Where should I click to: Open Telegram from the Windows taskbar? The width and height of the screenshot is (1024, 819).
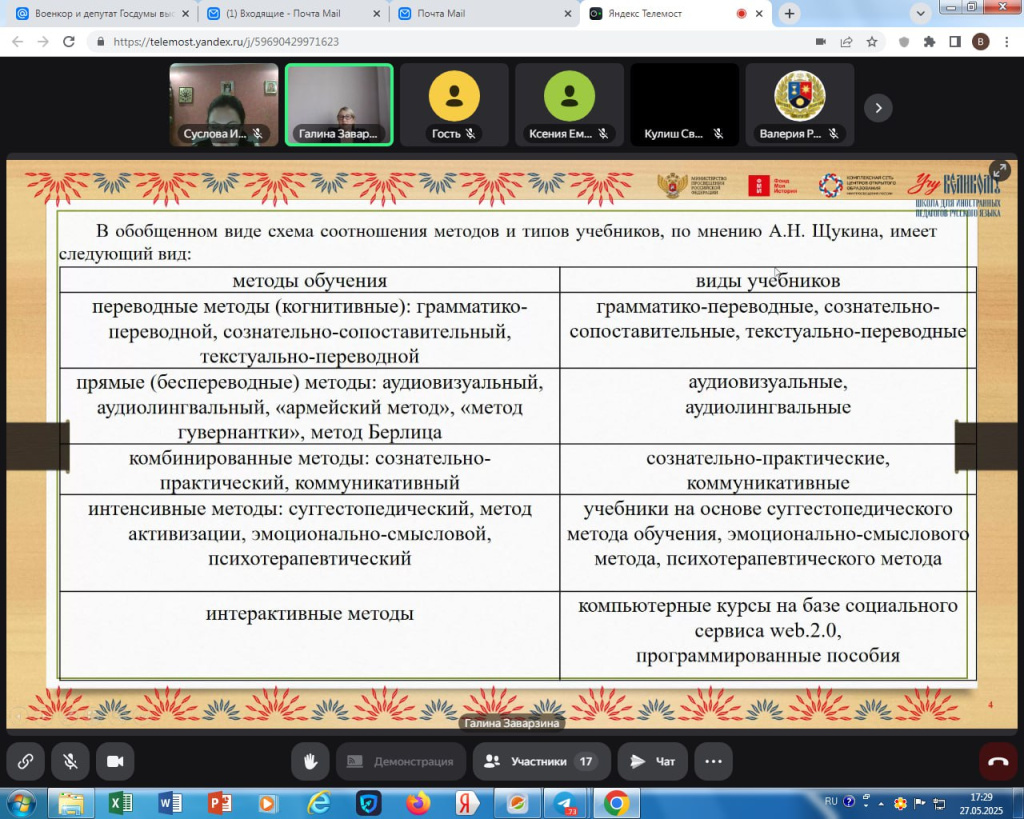[x=566, y=803]
